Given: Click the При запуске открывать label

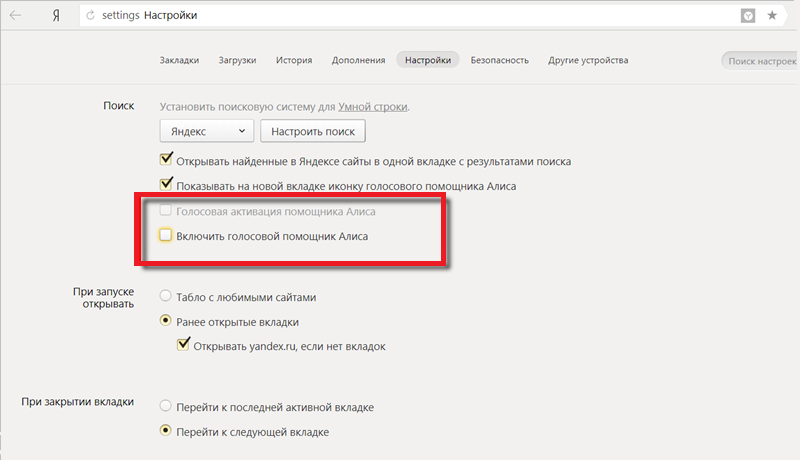Looking at the screenshot, I should [104, 297].
